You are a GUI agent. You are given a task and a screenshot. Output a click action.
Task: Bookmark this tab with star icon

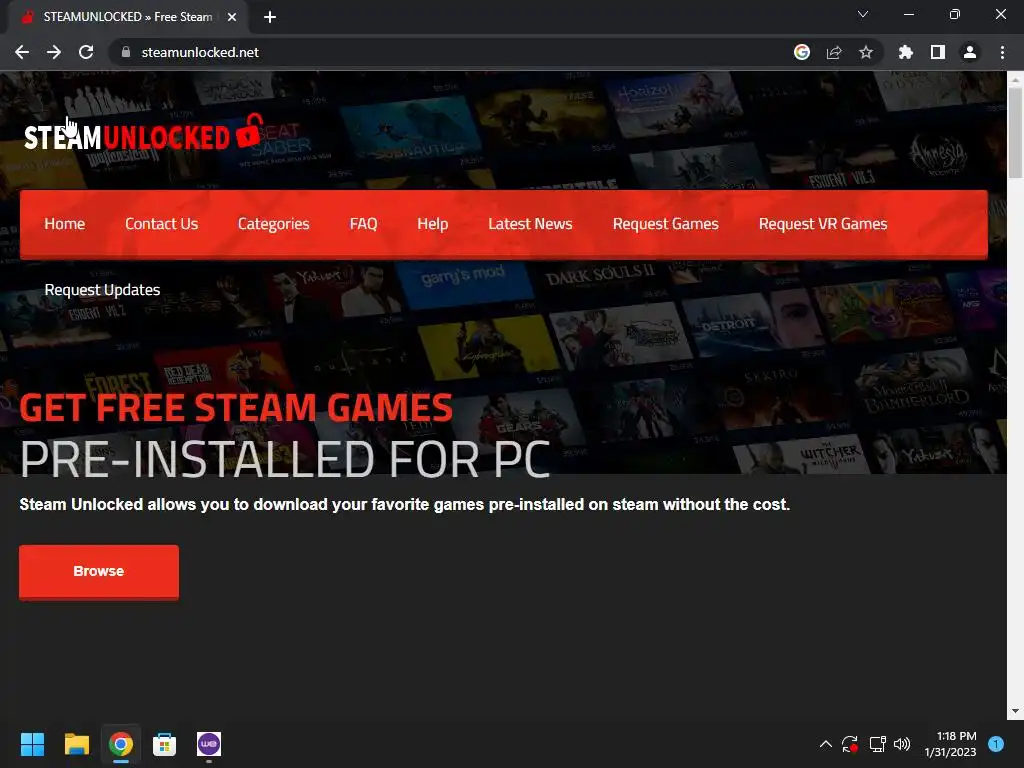click(x=866, y=52)
